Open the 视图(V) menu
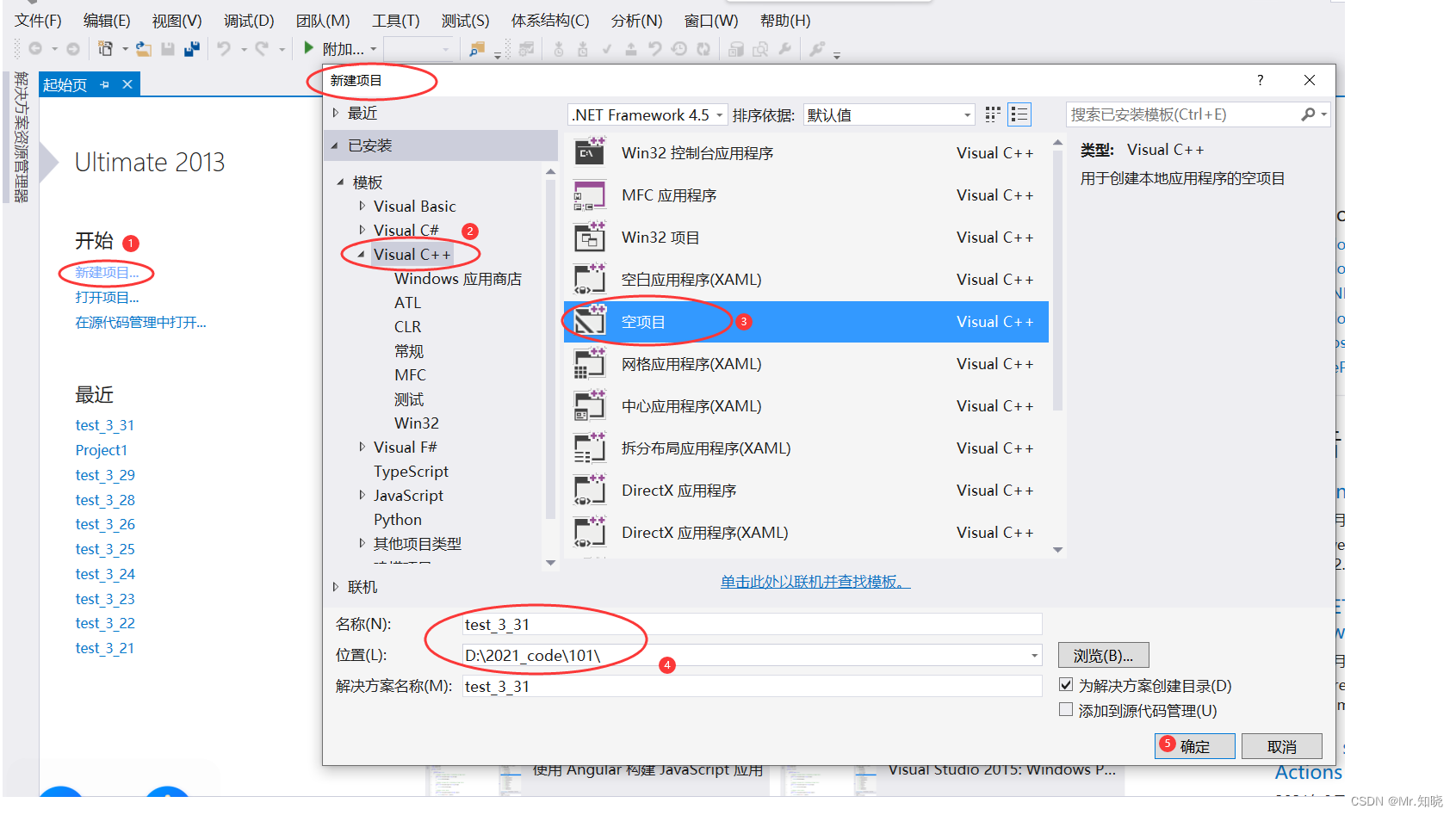The image size is (1456, 815). coord(177,21)
